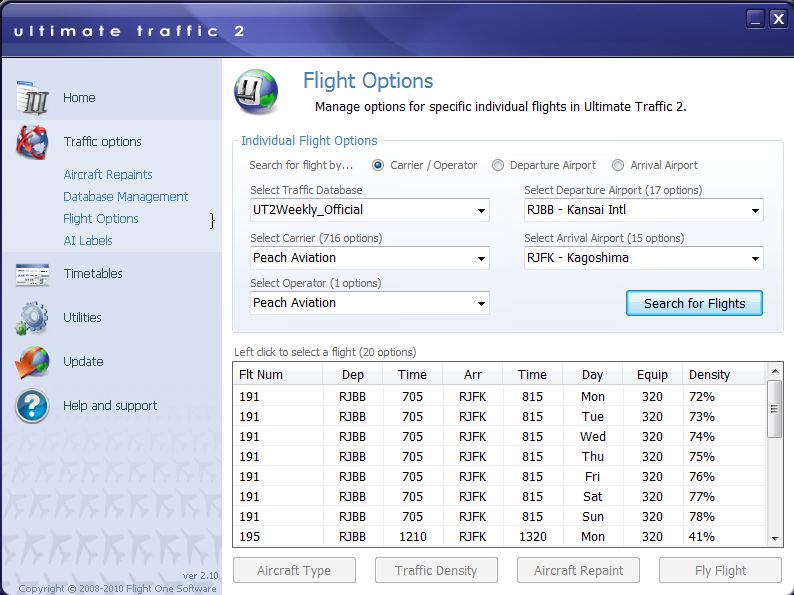Click the Equip column header
This screenshot has height=595, width=794.
point(652,375)
